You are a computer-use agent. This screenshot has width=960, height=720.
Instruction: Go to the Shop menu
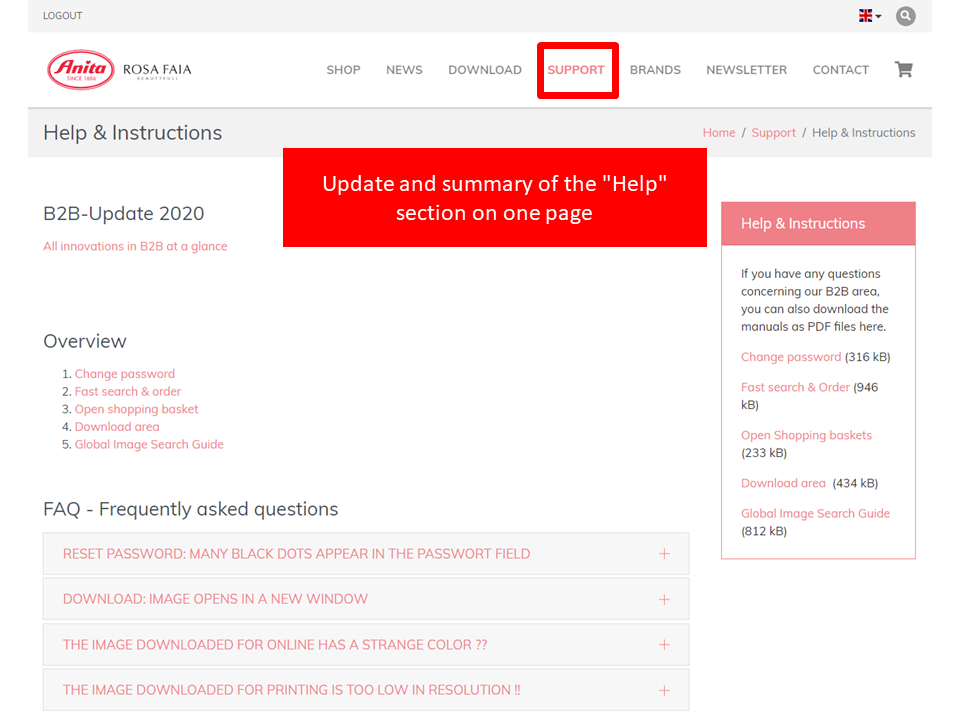[x=343, y=70]
